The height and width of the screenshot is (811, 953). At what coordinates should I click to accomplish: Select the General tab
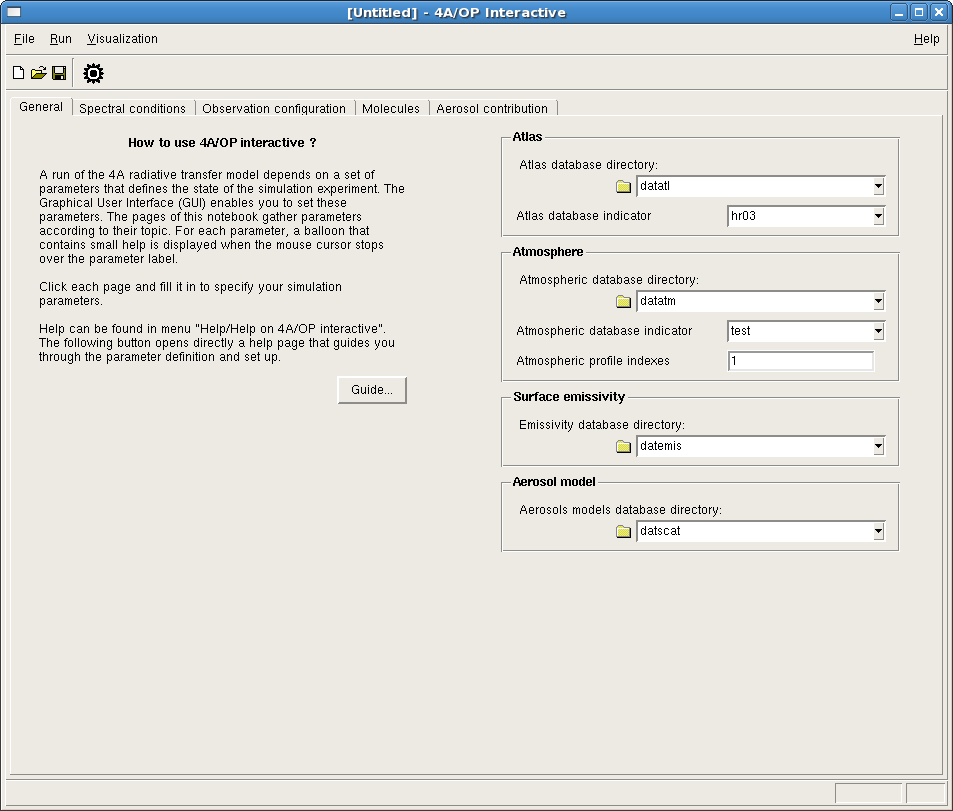pyautogui.click(x=41, y=107)
